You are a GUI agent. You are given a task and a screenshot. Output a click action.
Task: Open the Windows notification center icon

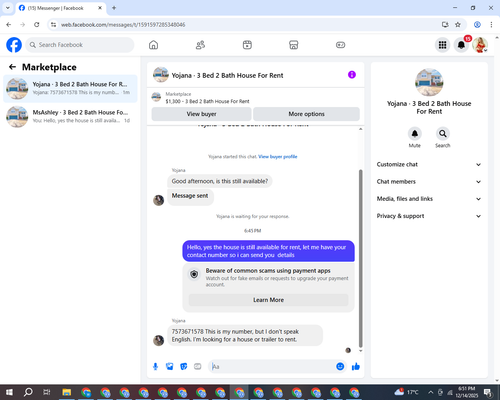[x=488, y=392]
